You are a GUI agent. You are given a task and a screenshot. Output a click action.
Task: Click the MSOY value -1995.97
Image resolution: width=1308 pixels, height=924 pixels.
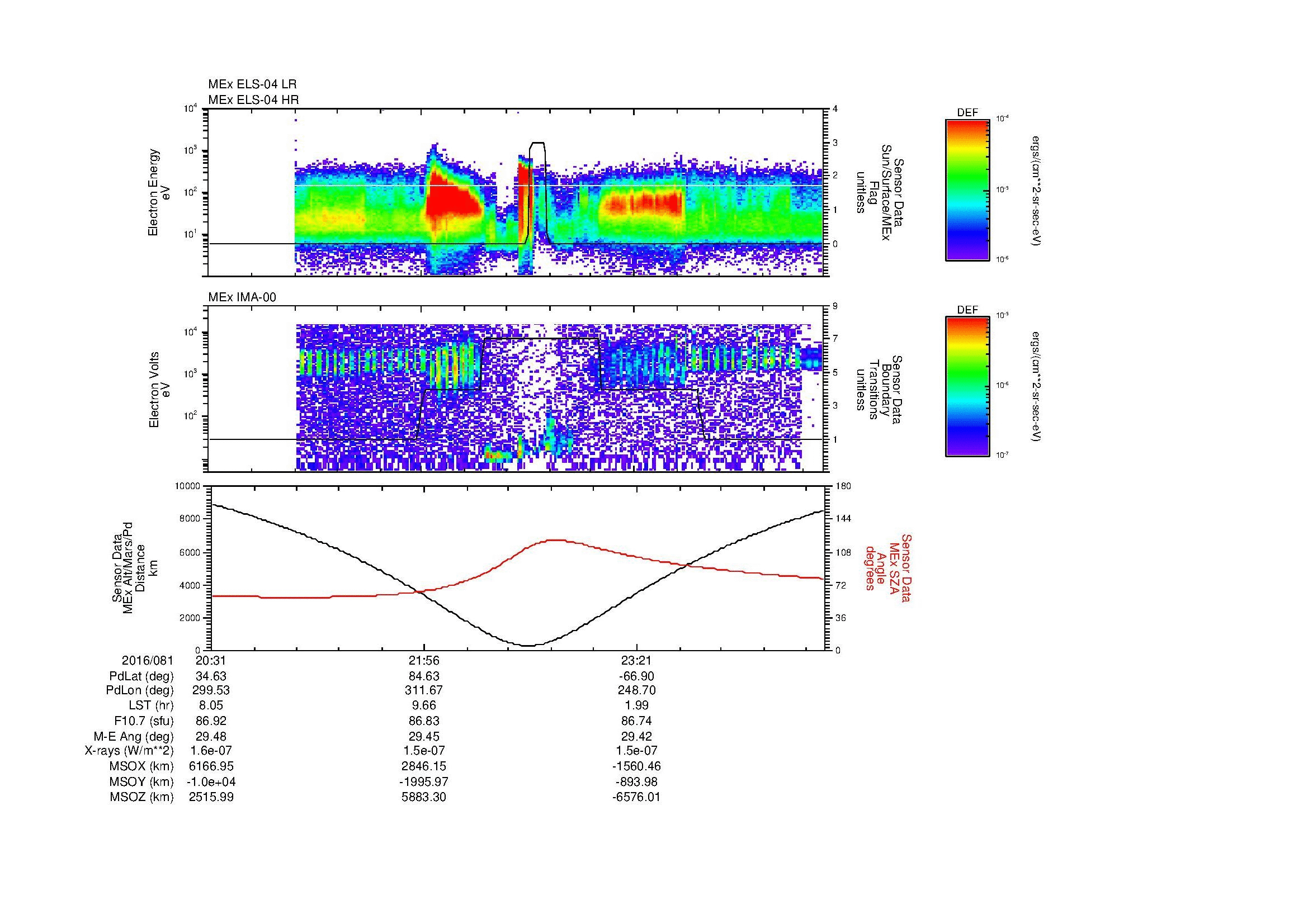click(x=423, y=781)
